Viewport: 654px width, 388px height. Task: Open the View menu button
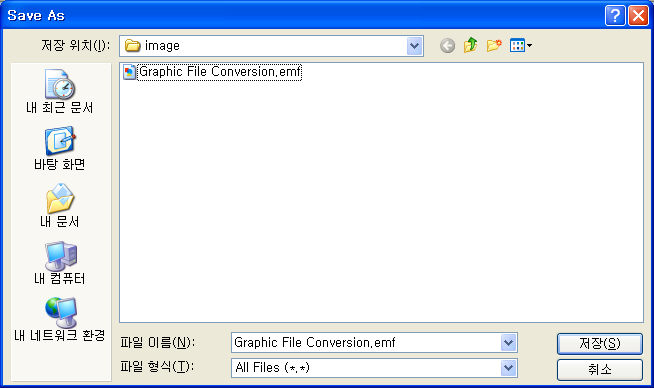(521, 45)
